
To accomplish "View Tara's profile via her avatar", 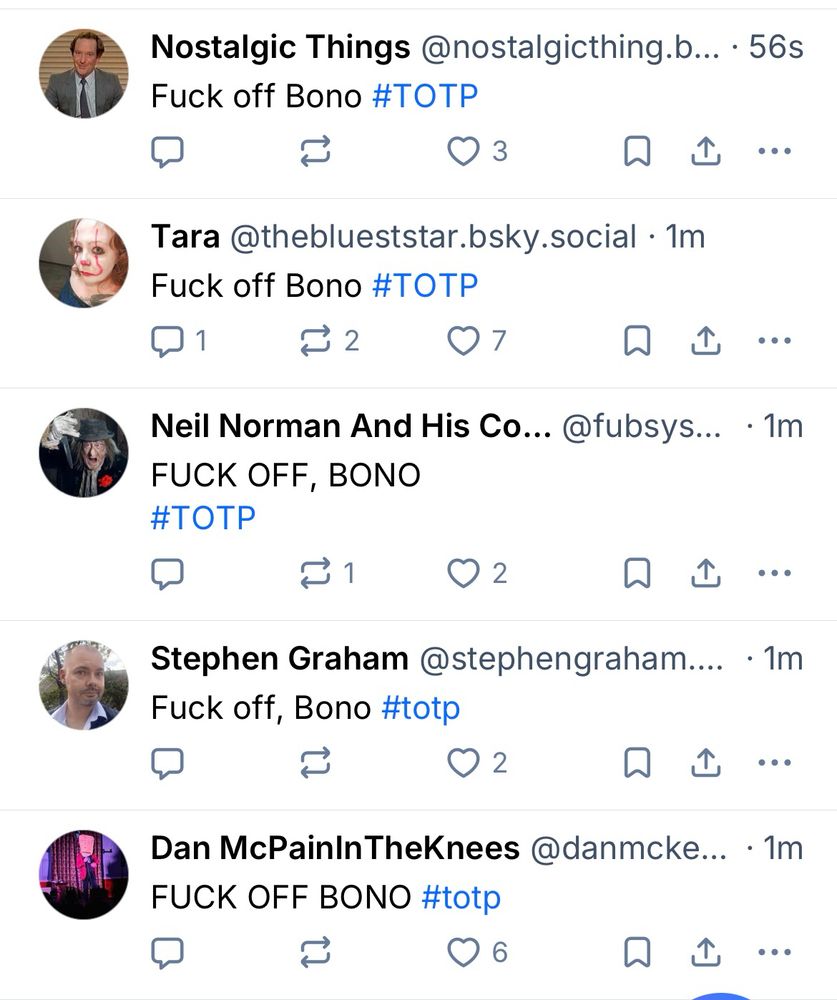I will coord(84,263).
